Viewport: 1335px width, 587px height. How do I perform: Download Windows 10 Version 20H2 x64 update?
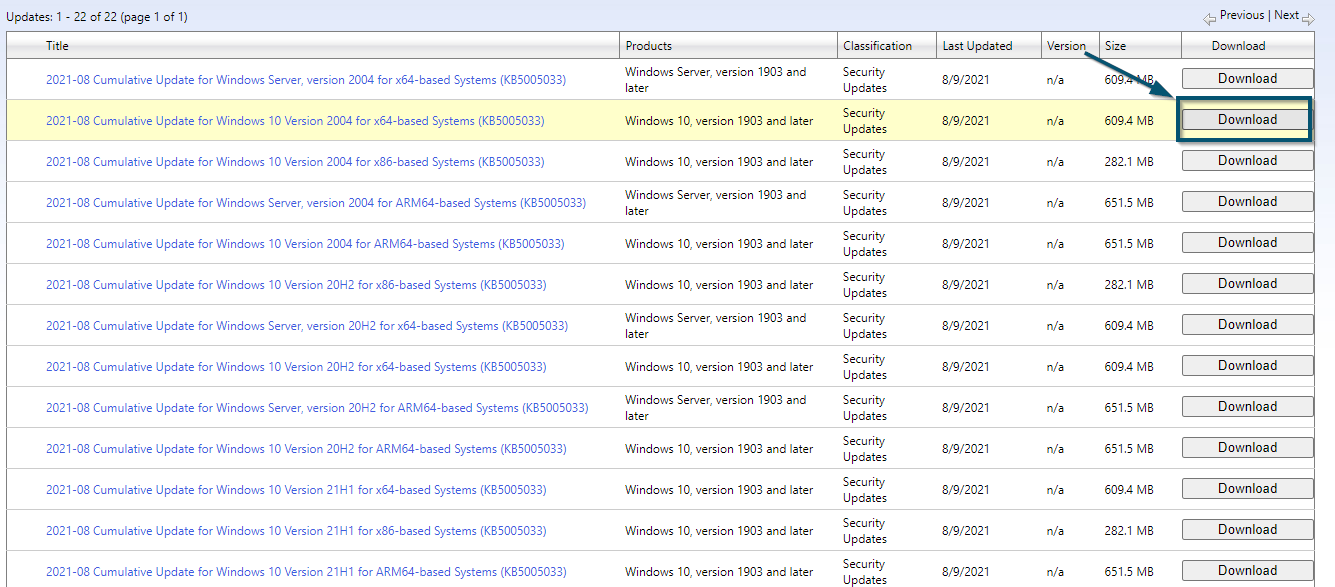pos(1247,366)
